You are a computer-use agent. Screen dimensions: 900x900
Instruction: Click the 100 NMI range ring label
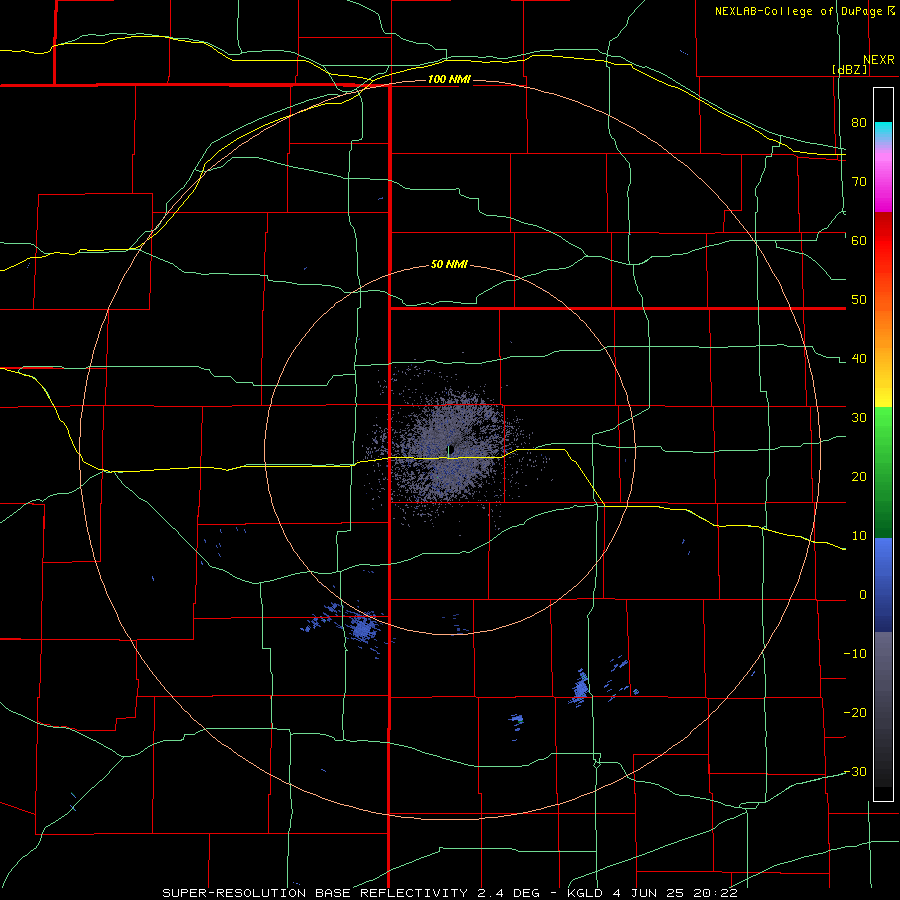[x=449, y=79]
